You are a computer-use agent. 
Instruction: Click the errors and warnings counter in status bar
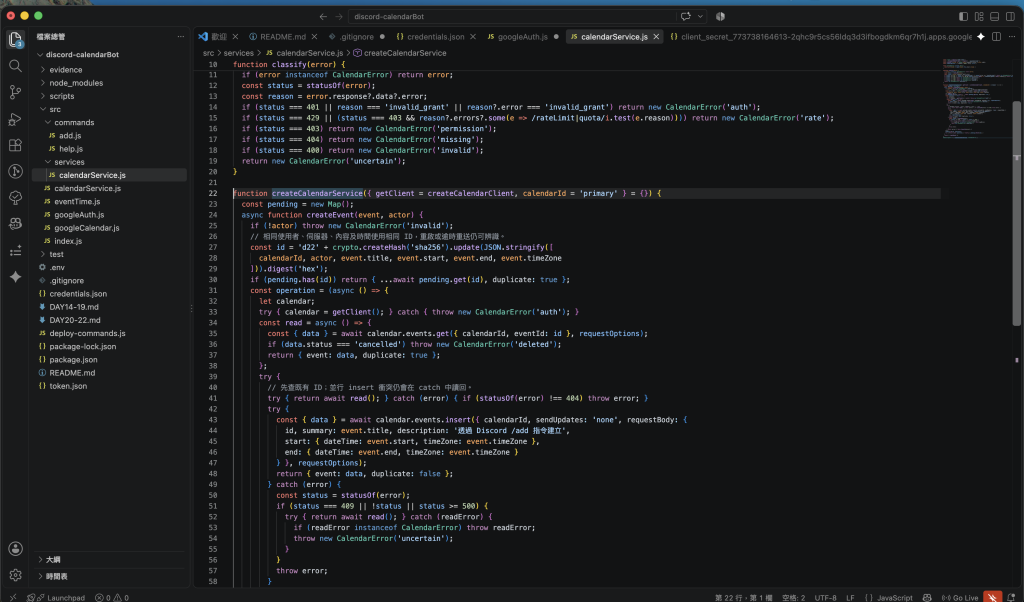click(112, 597)
